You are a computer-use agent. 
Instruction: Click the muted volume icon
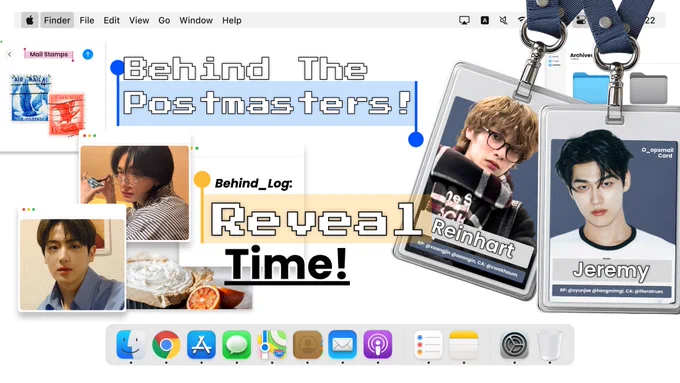(x=503, y=20)
